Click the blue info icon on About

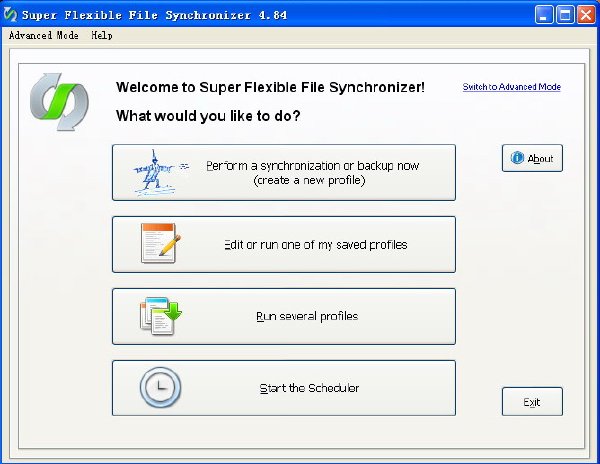click(x=517, y=158)
